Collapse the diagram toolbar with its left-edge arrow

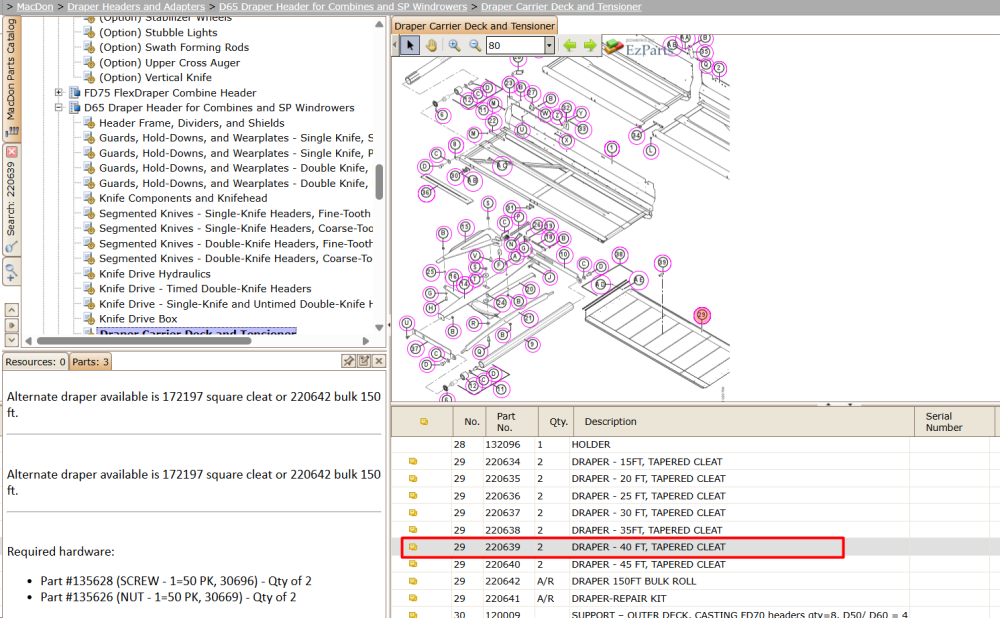395,45
